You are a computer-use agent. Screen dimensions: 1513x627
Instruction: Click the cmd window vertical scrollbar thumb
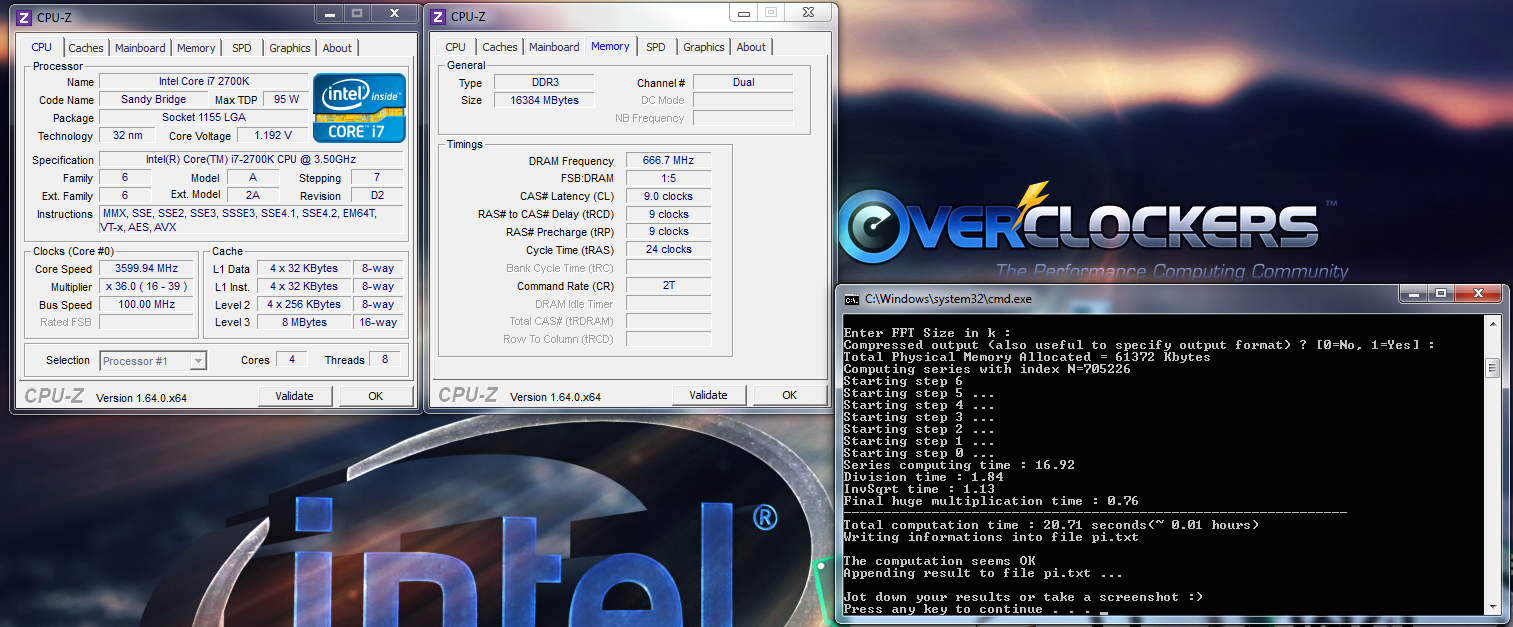(x=1493, y=368)
